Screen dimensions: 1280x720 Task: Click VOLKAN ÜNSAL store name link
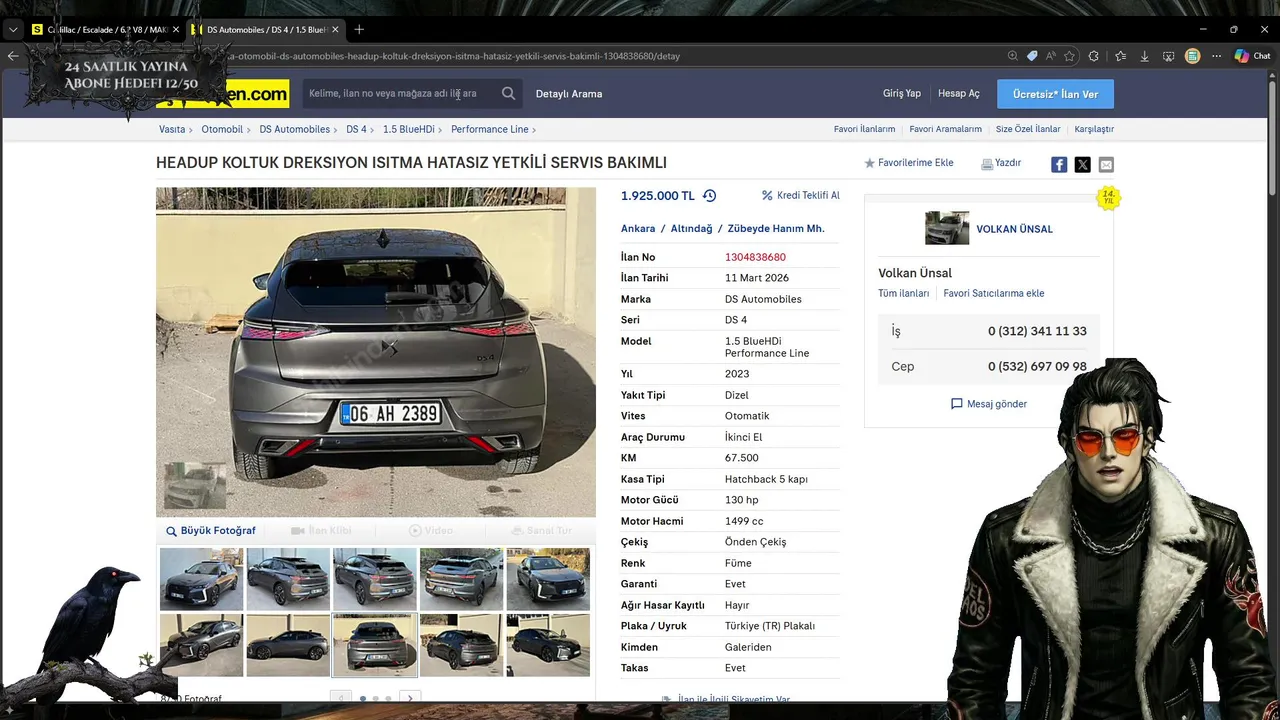[x=1014, y=229]
